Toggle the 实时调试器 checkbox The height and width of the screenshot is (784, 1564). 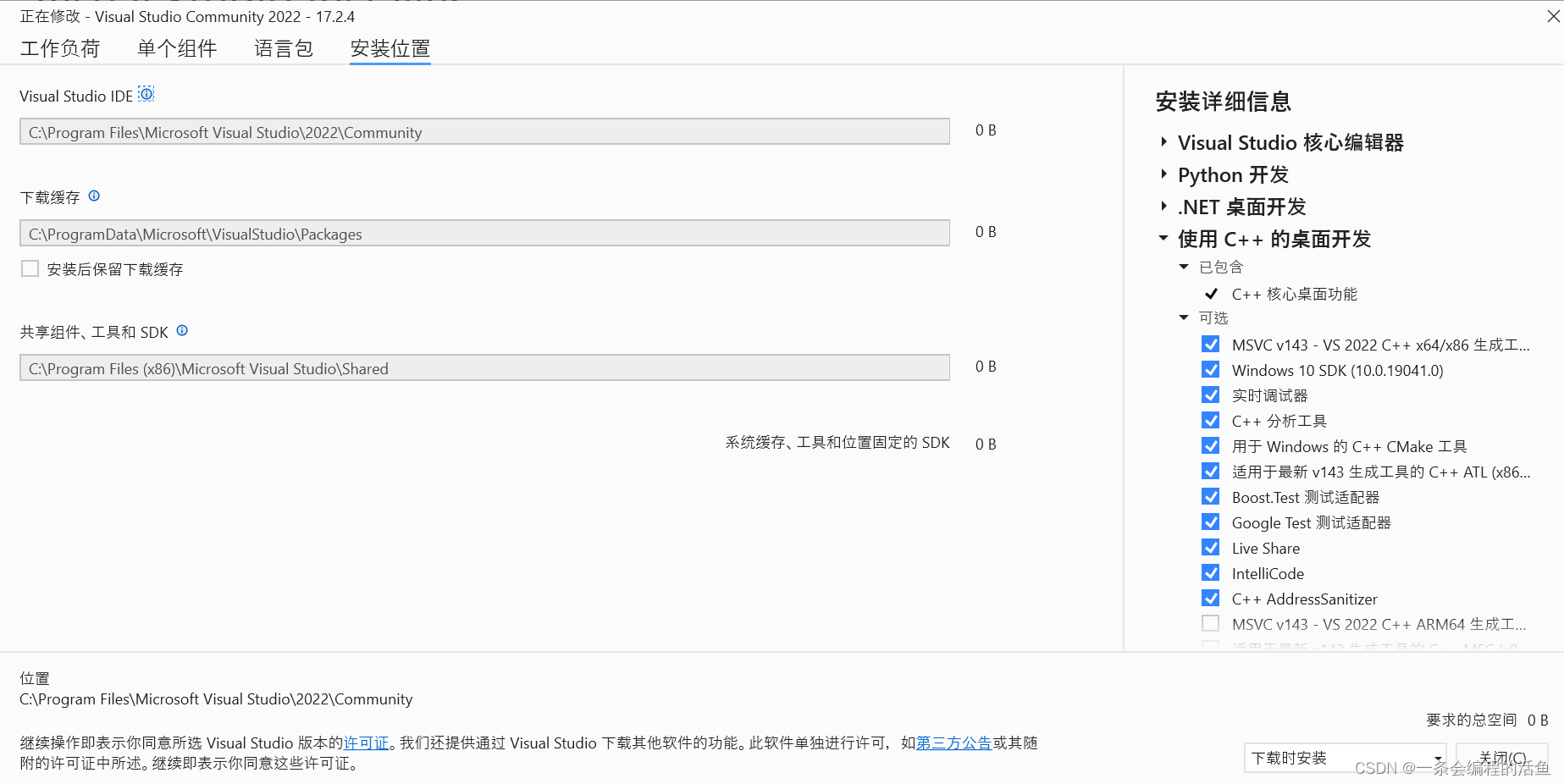click(1211, 395)
